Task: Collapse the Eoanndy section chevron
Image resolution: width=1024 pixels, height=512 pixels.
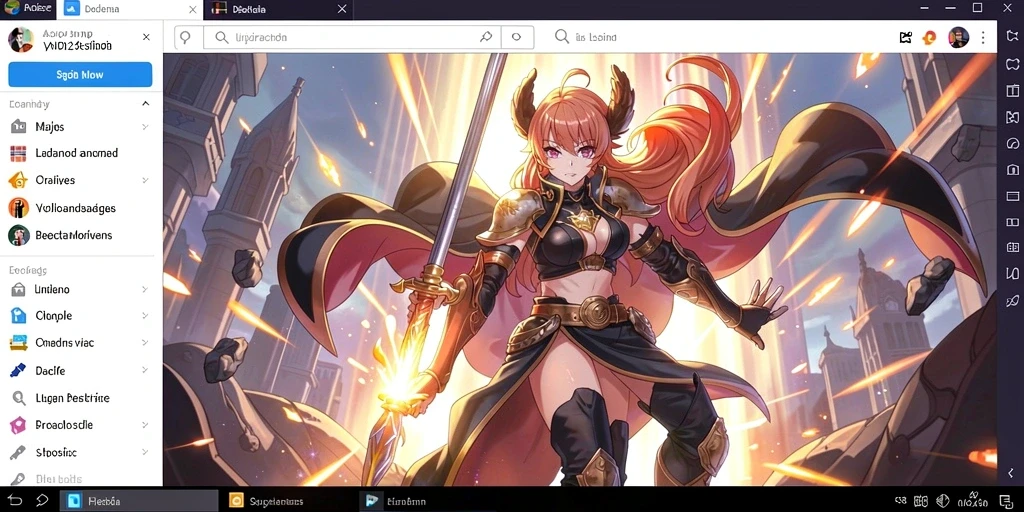Action: point(145,103)
